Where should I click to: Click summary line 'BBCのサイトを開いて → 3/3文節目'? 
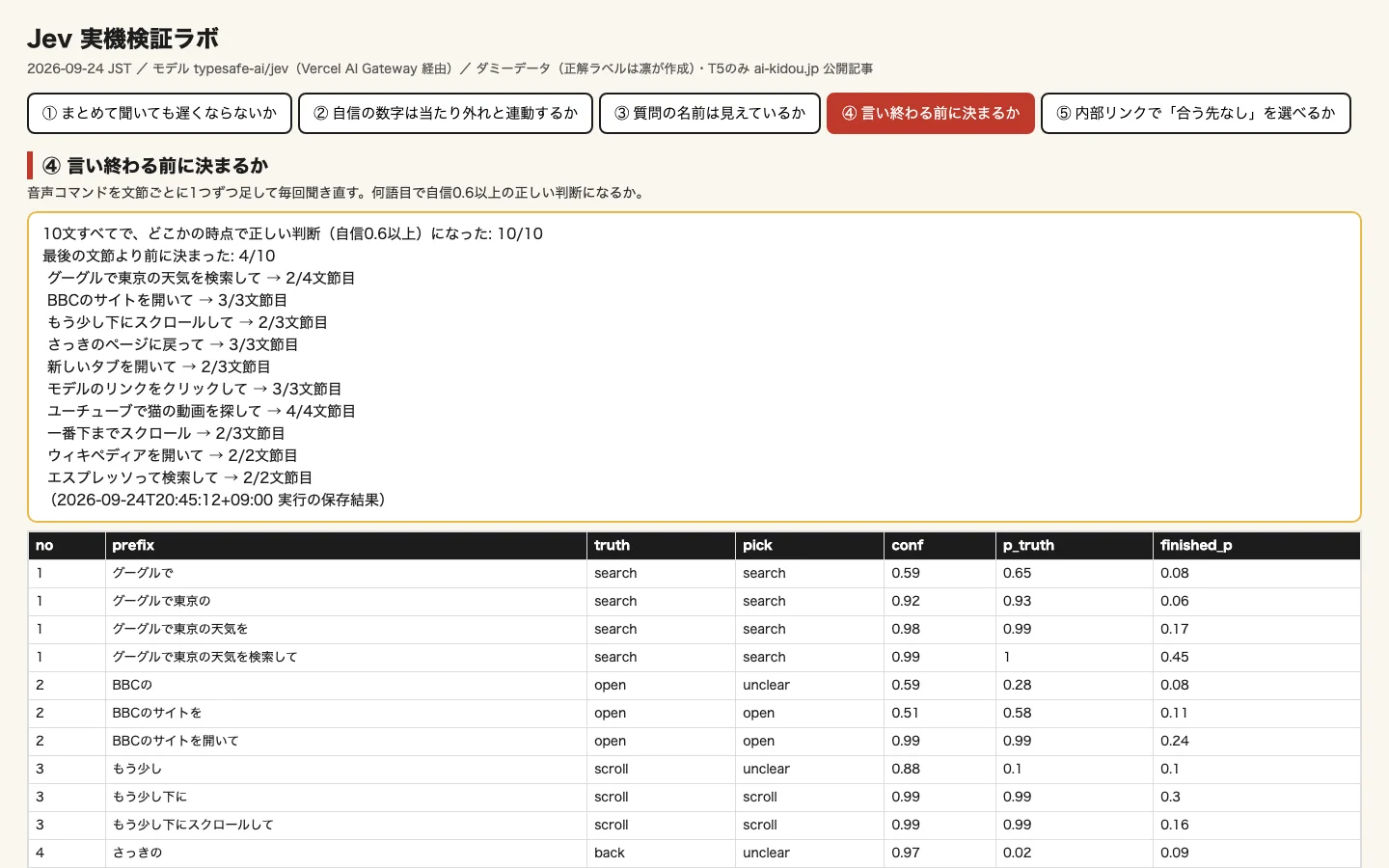coord(167,300)
